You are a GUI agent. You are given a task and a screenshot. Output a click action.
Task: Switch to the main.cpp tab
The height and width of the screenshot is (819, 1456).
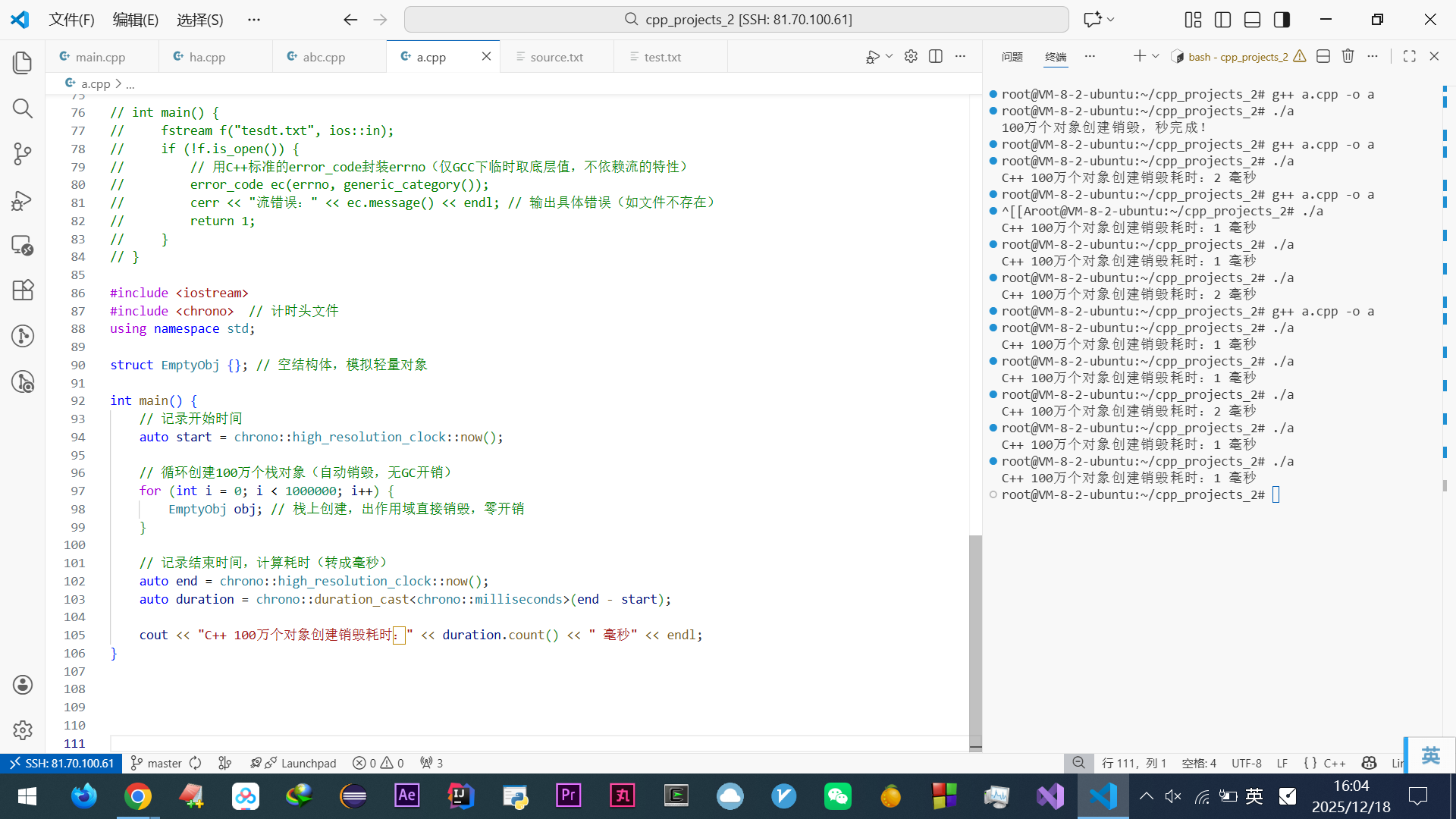100,57
